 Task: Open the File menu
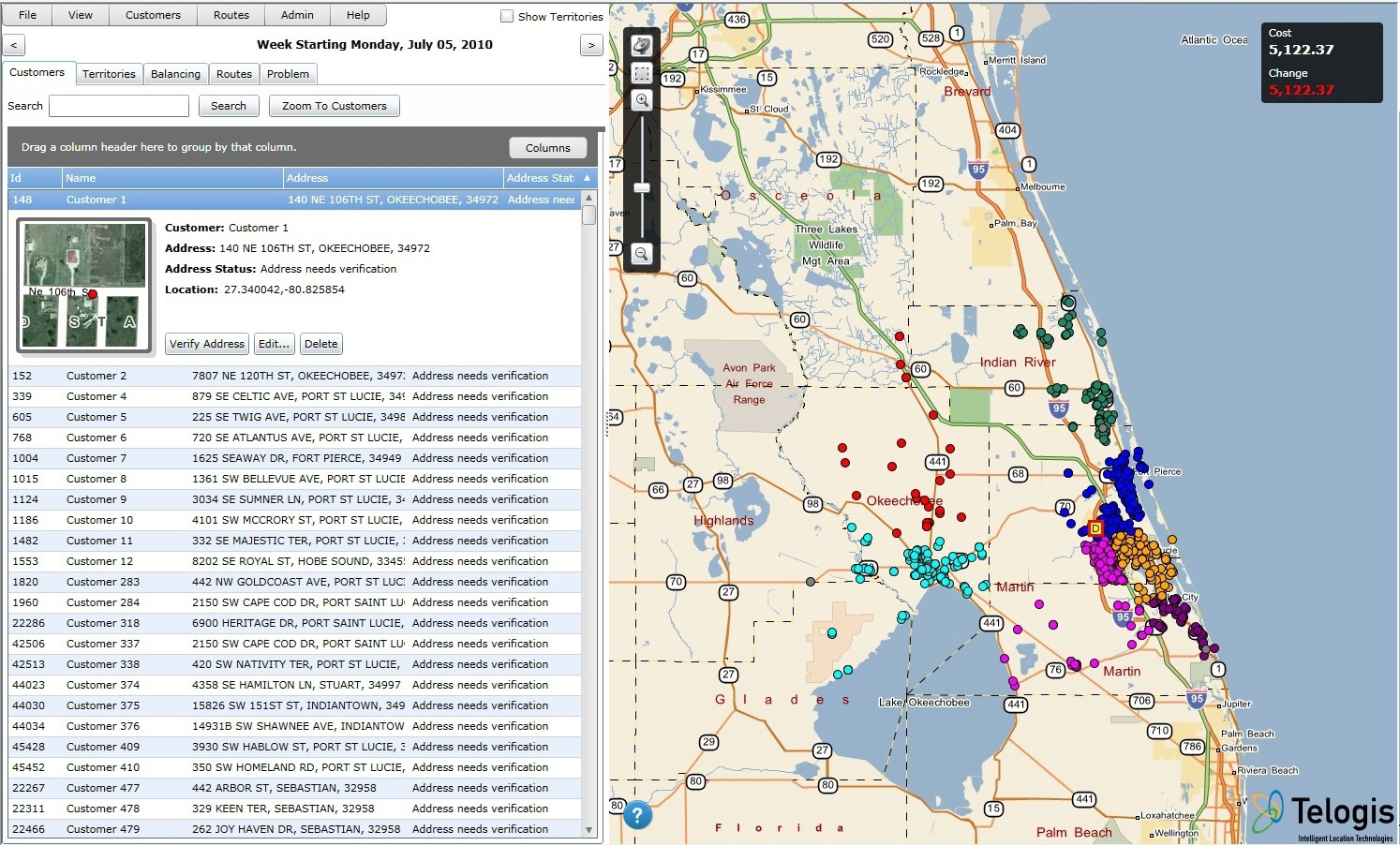point(26,14)
